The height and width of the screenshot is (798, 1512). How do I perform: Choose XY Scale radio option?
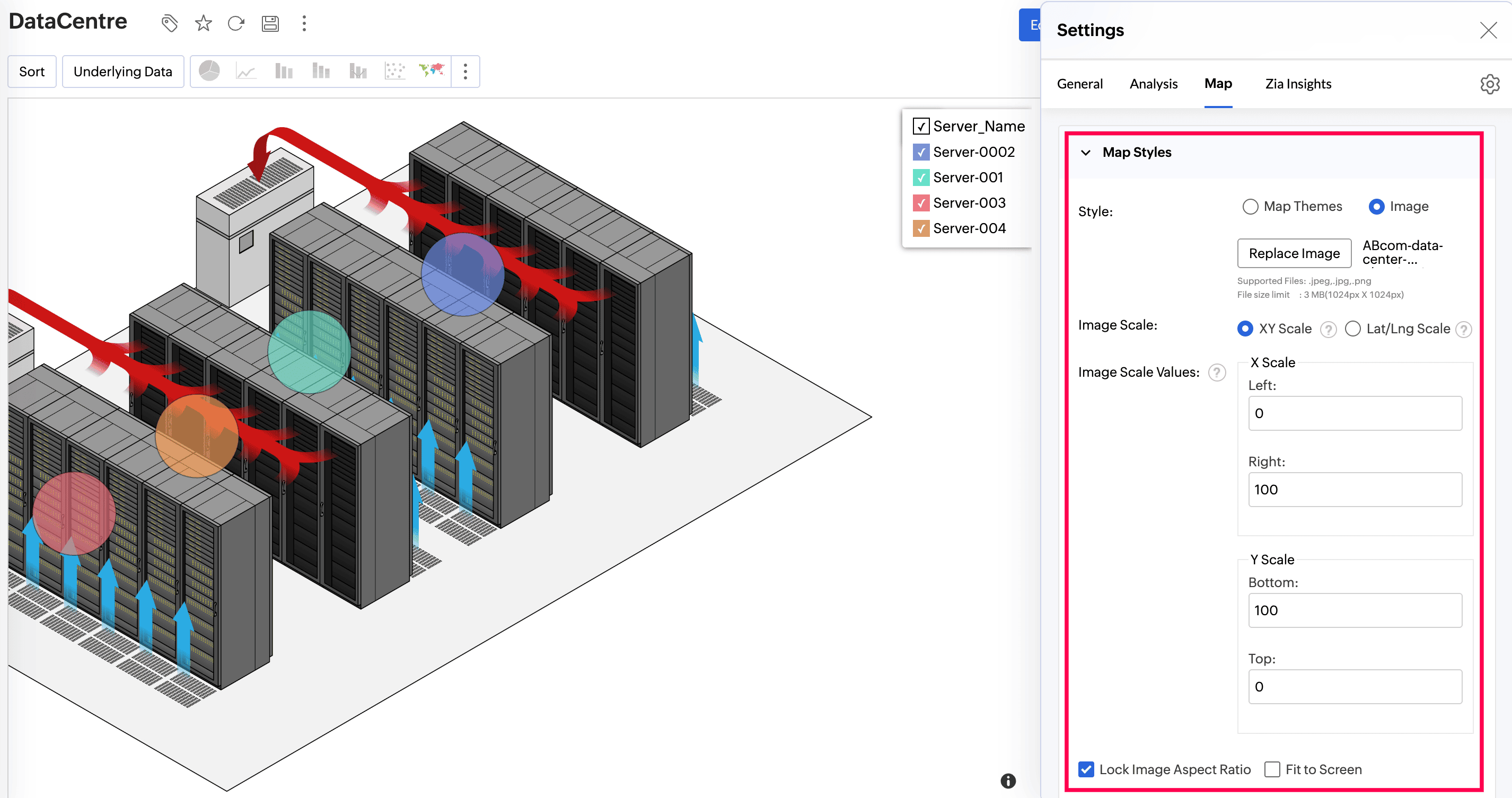[1245, 329]
